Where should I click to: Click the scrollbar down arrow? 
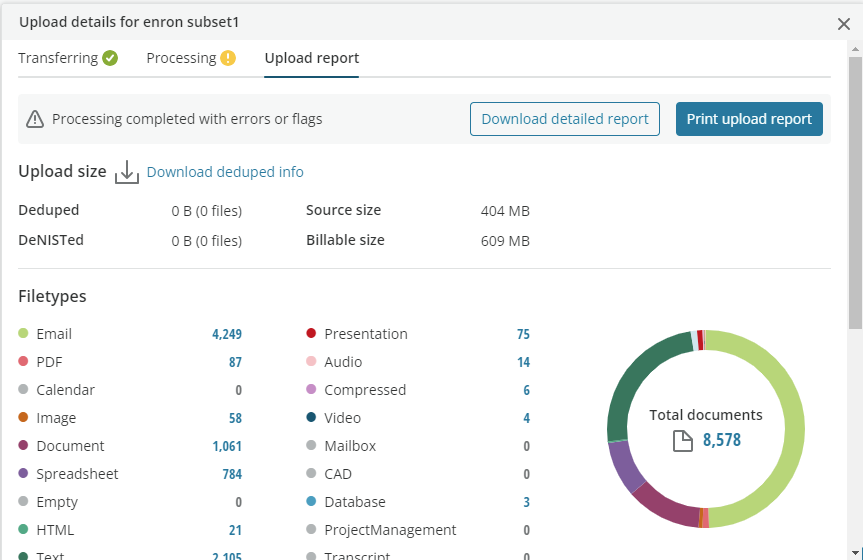tap(855, 553)
